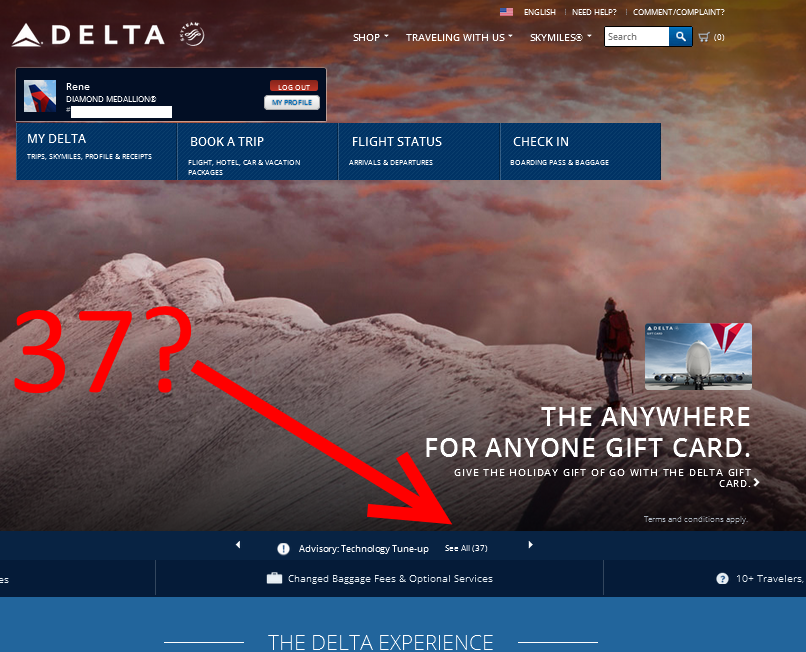Click the See All (37) advisories link
Image resolution: width=806 pixels, height=652 pixels.
[x=466, y=548]
